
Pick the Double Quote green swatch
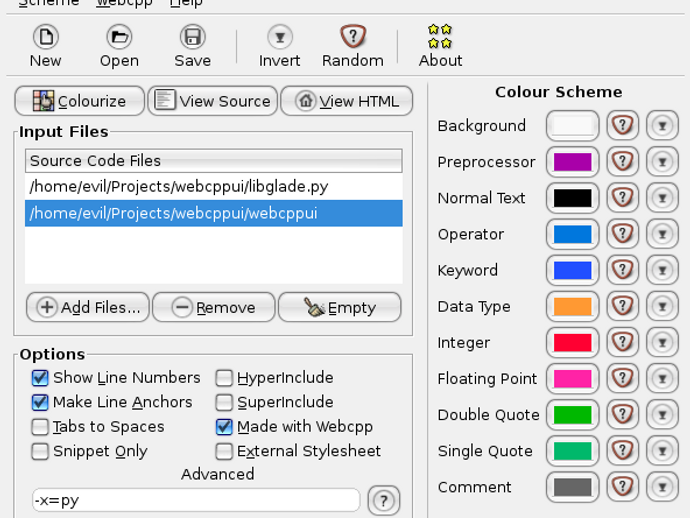[572, 414]
